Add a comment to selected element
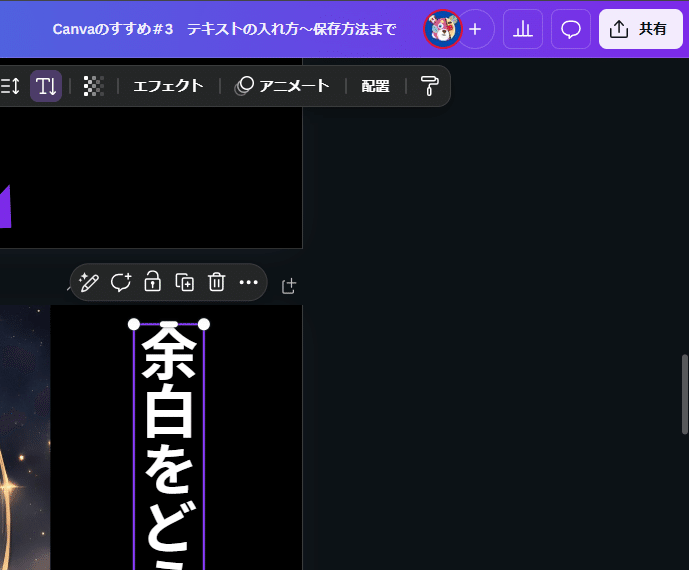689x570 pixels. pos(121,282)
